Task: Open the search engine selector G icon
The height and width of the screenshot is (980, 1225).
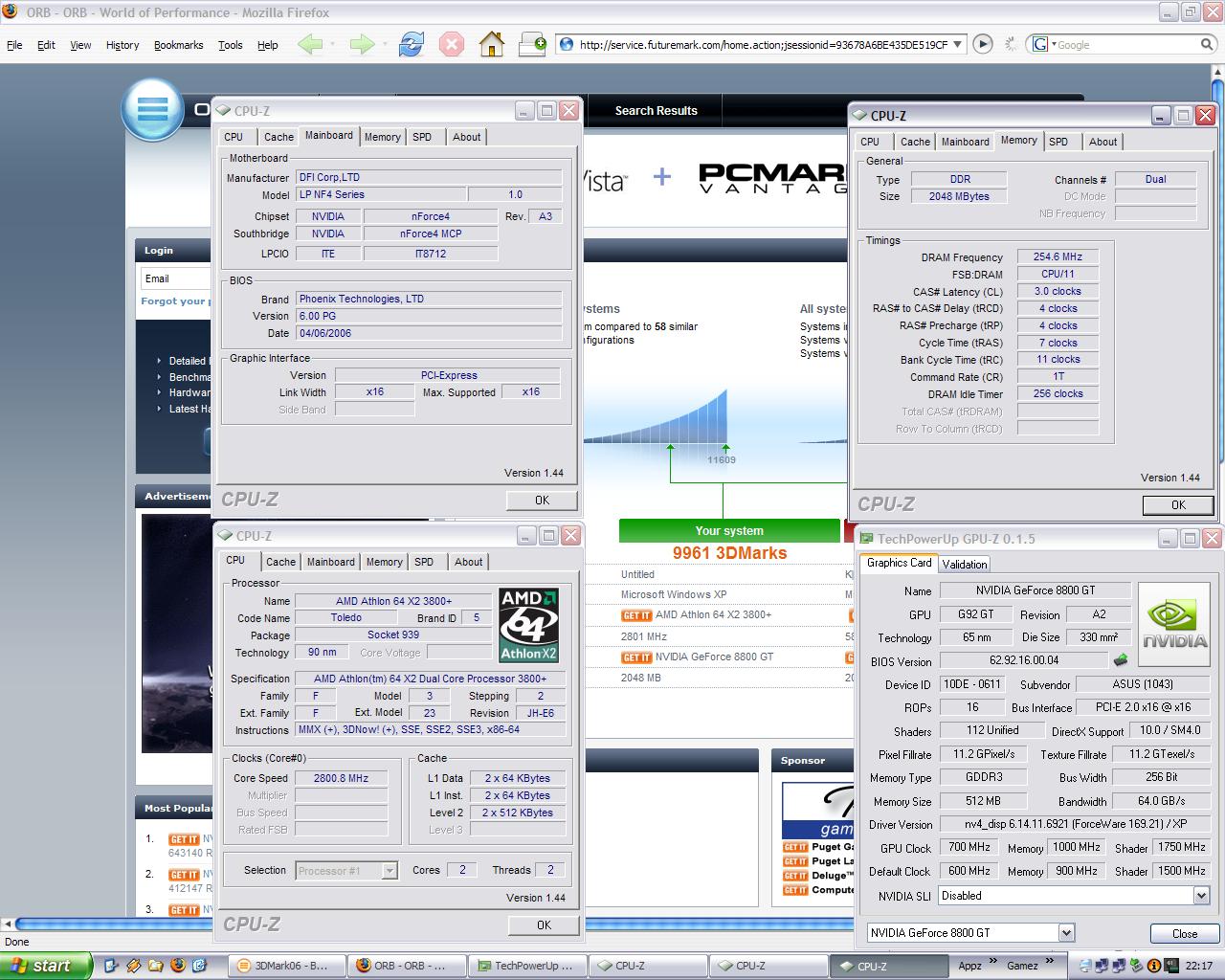Action: (1043, 44)
